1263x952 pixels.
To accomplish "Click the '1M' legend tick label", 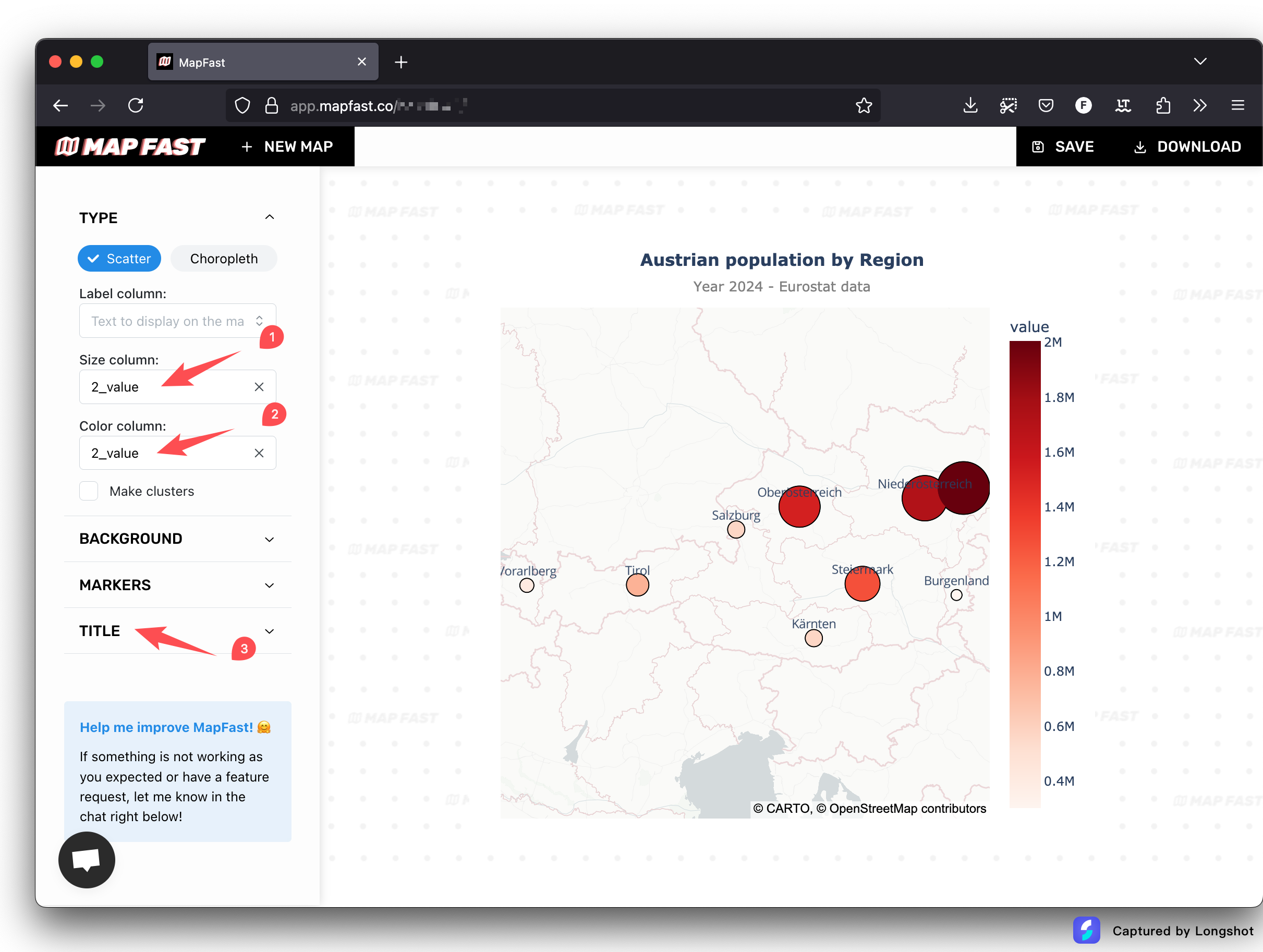I will [1053, 616].
